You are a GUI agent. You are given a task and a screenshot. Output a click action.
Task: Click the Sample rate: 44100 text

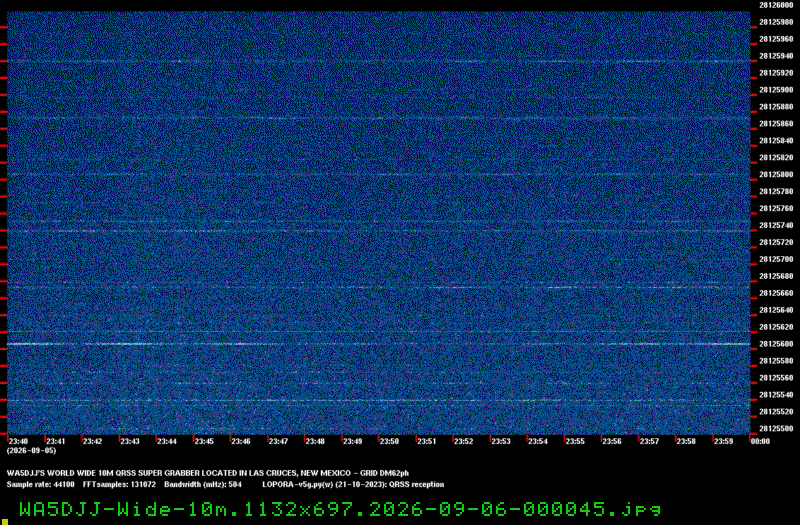click(x=40, y=485)
